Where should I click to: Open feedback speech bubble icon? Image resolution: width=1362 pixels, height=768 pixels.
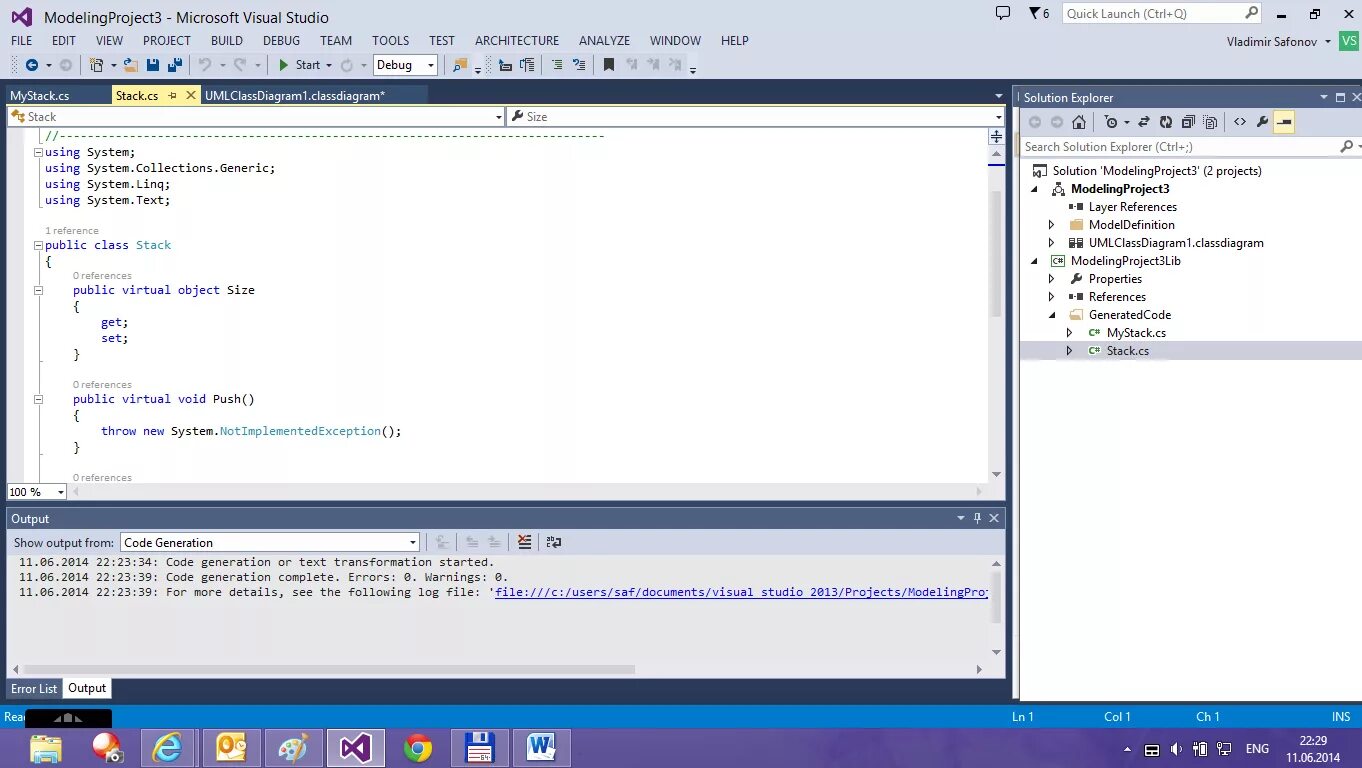1003,13
